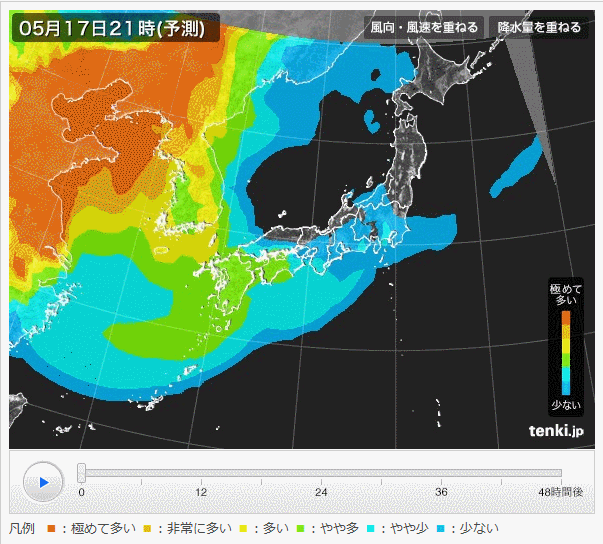This screenshot has height=544, width=603.
Task: Click the cyan やや少 legend swatch
Action: point(370,528)
